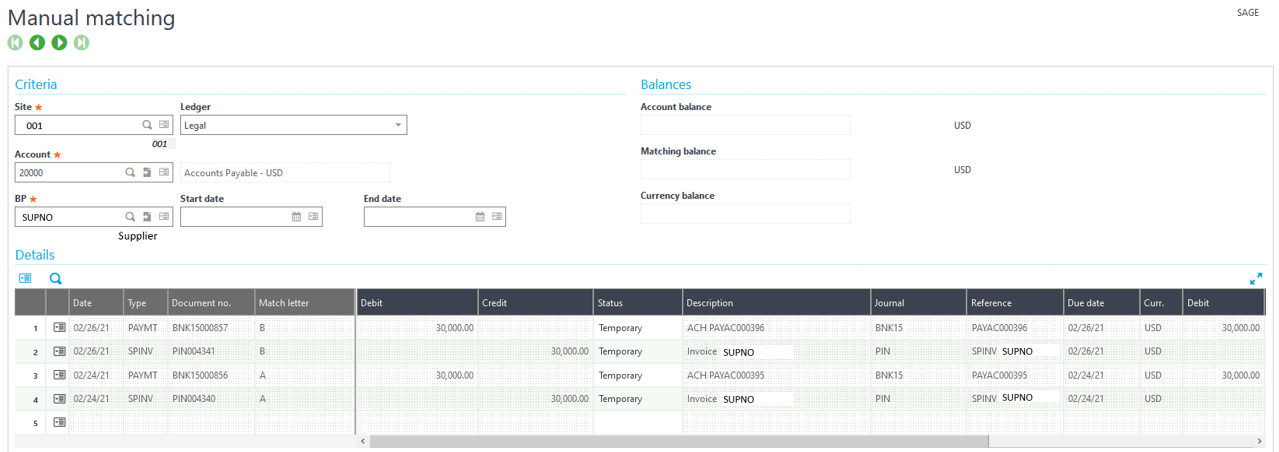Open row 3 actions menu icon
The height and width of the screenshot is (452, 1279).
[59, 375]
